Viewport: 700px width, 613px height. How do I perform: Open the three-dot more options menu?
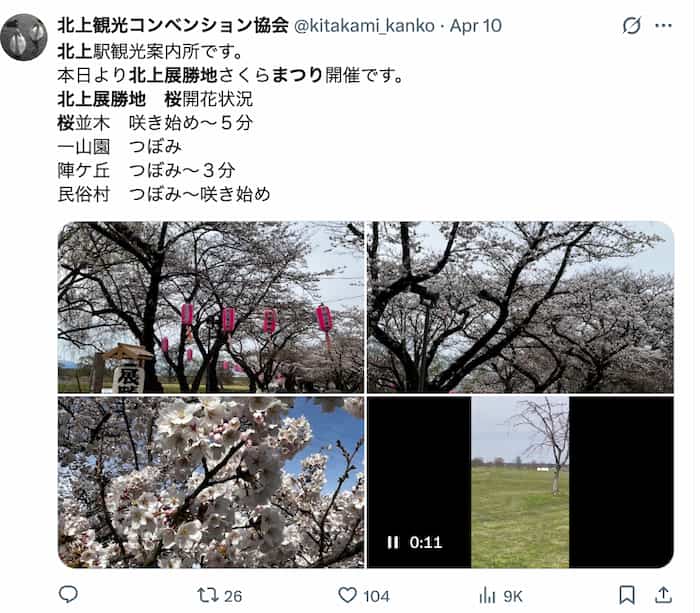point(663,25)
